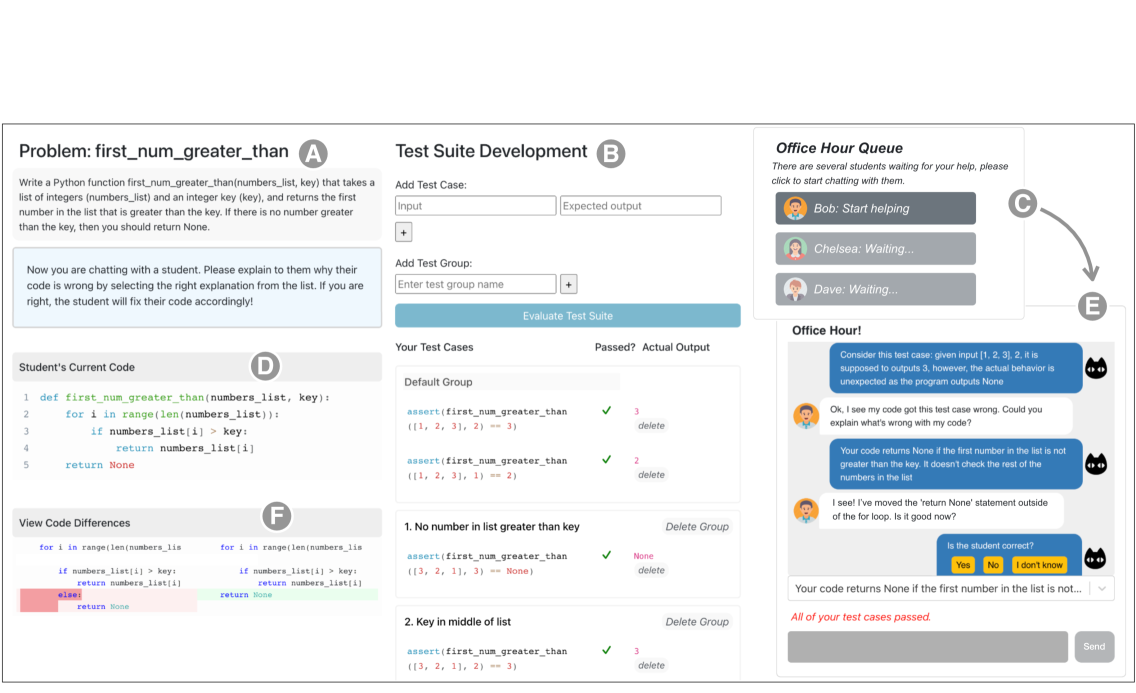Click the Expected output input field

[x=640, y=206]
